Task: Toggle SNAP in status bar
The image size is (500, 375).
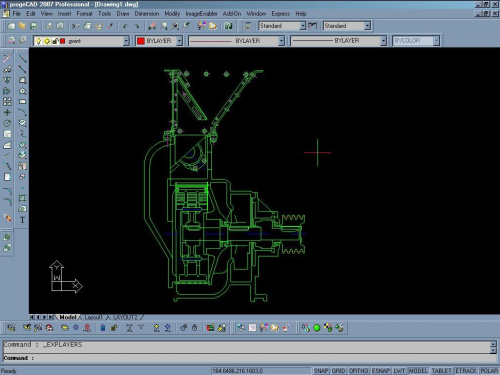Action: click(321, 371)
